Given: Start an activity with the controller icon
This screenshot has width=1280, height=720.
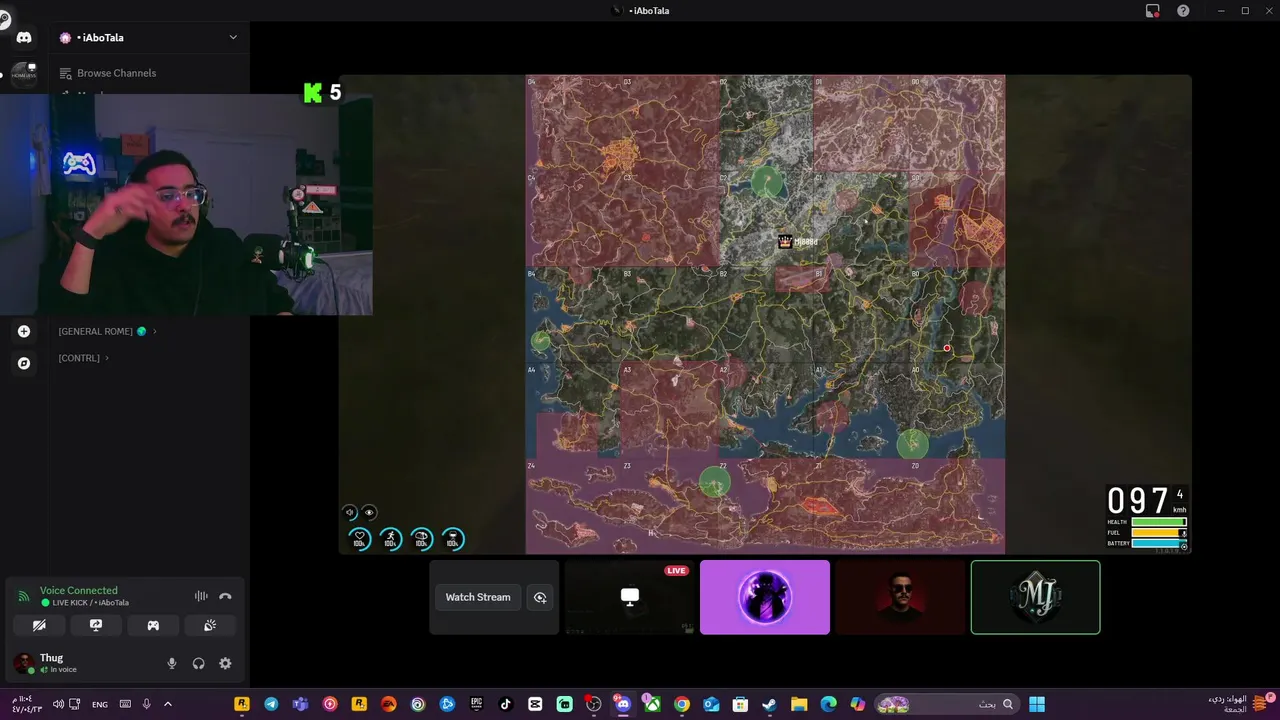Looking at the screenshot, I should coord(153,625).
